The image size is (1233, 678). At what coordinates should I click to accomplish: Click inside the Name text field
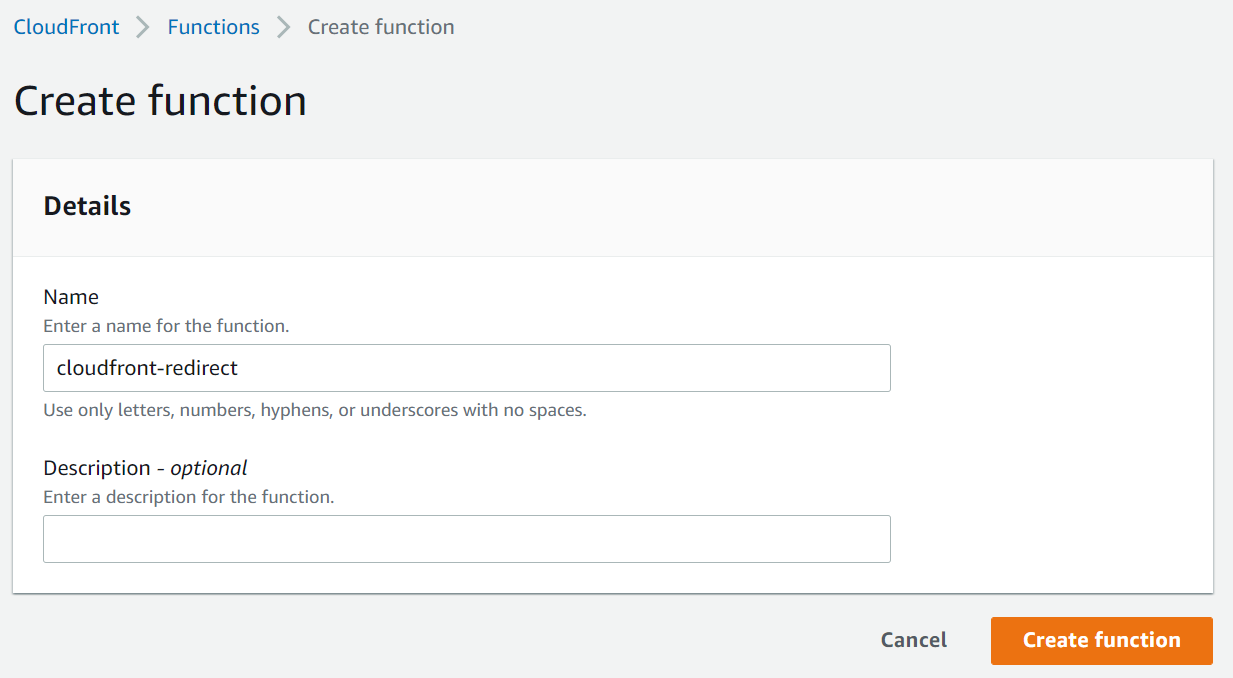point(466,367)
